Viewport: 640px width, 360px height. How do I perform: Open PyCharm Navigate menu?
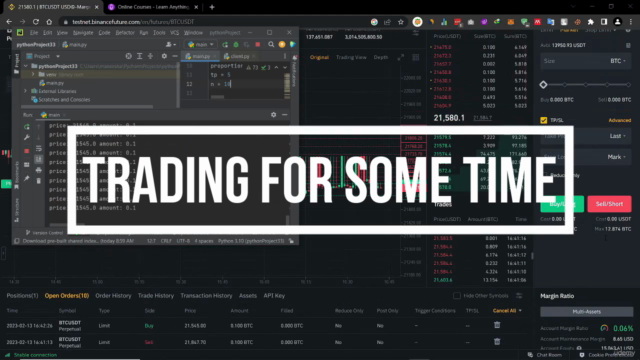tap(83, 33)
